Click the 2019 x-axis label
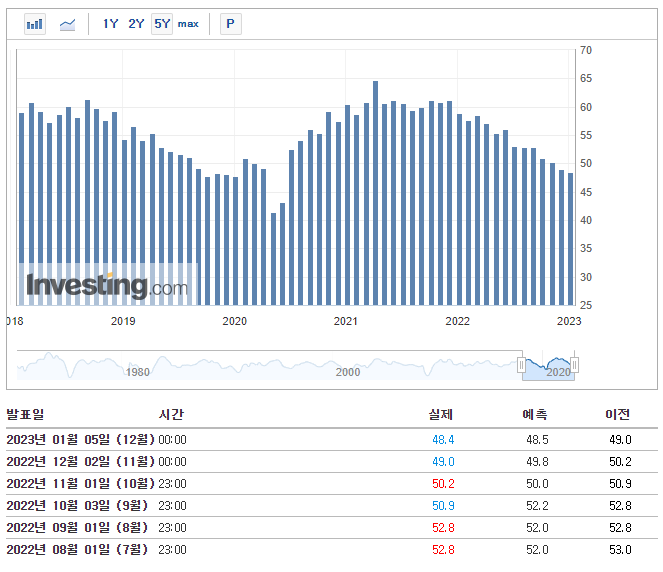The width and height of the screenshot is (663, 572). (x=123, y=321)
